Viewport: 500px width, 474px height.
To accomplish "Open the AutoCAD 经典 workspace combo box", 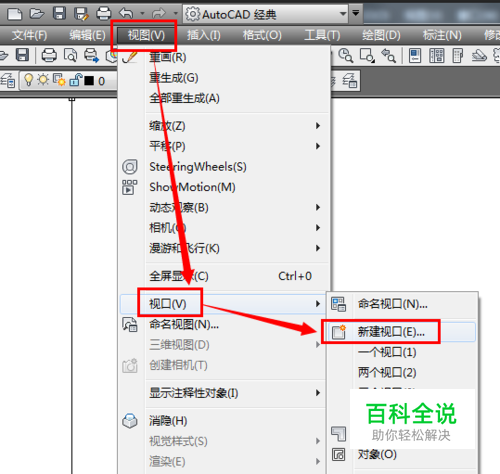I will click(x=265, y=14).
